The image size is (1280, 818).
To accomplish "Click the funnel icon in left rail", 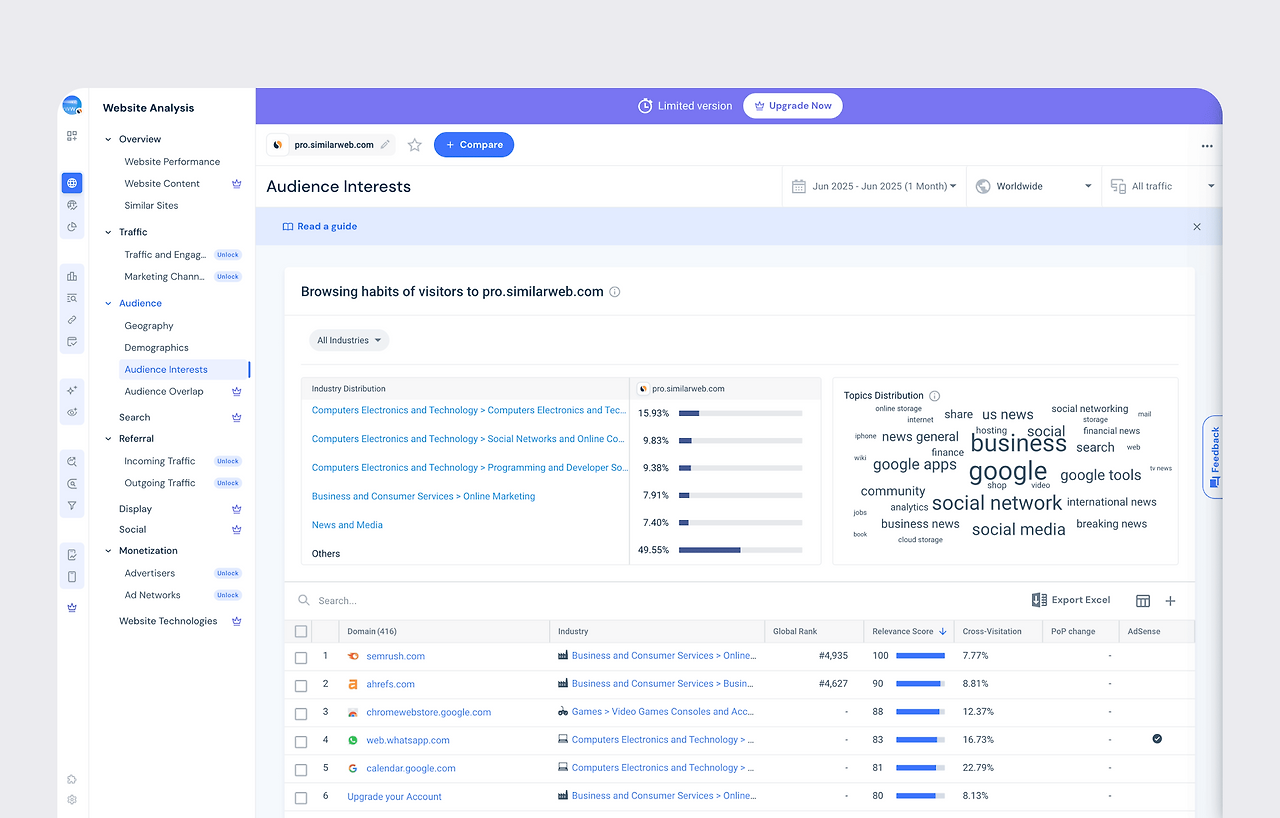I will (72, 506).
